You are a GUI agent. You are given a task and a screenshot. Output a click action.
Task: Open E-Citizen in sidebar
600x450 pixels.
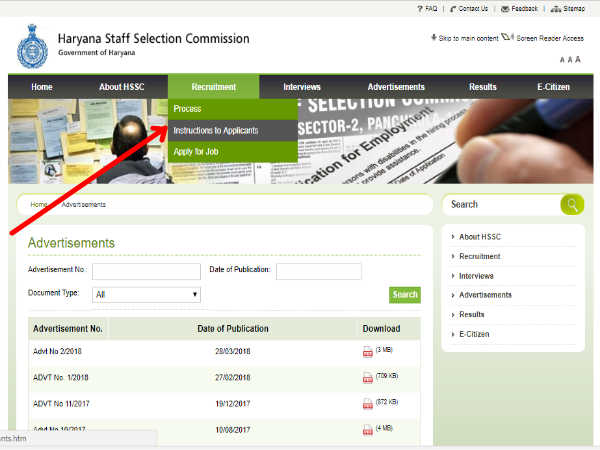[x=474, y=334]
